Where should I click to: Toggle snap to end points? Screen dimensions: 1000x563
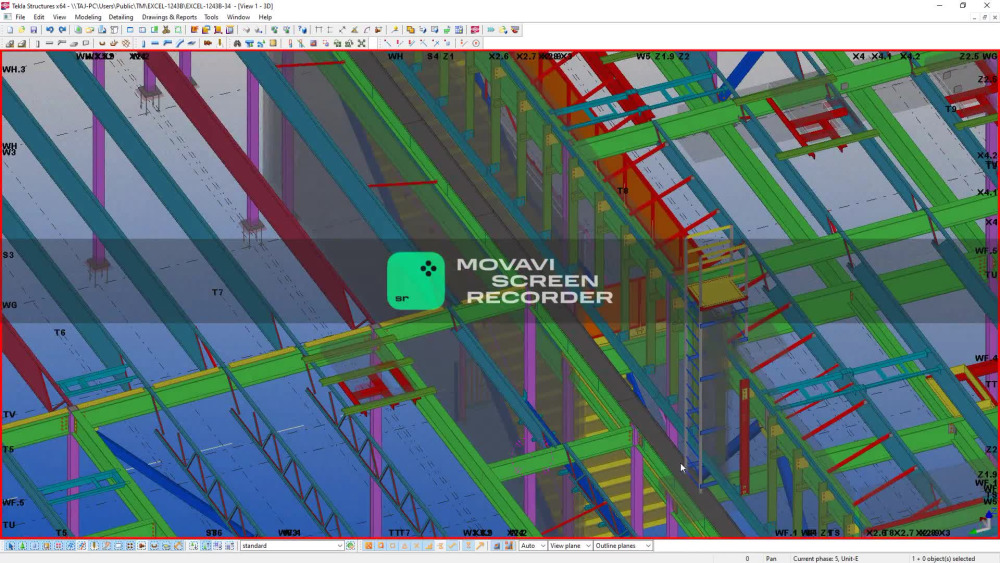tap(381, 546)
